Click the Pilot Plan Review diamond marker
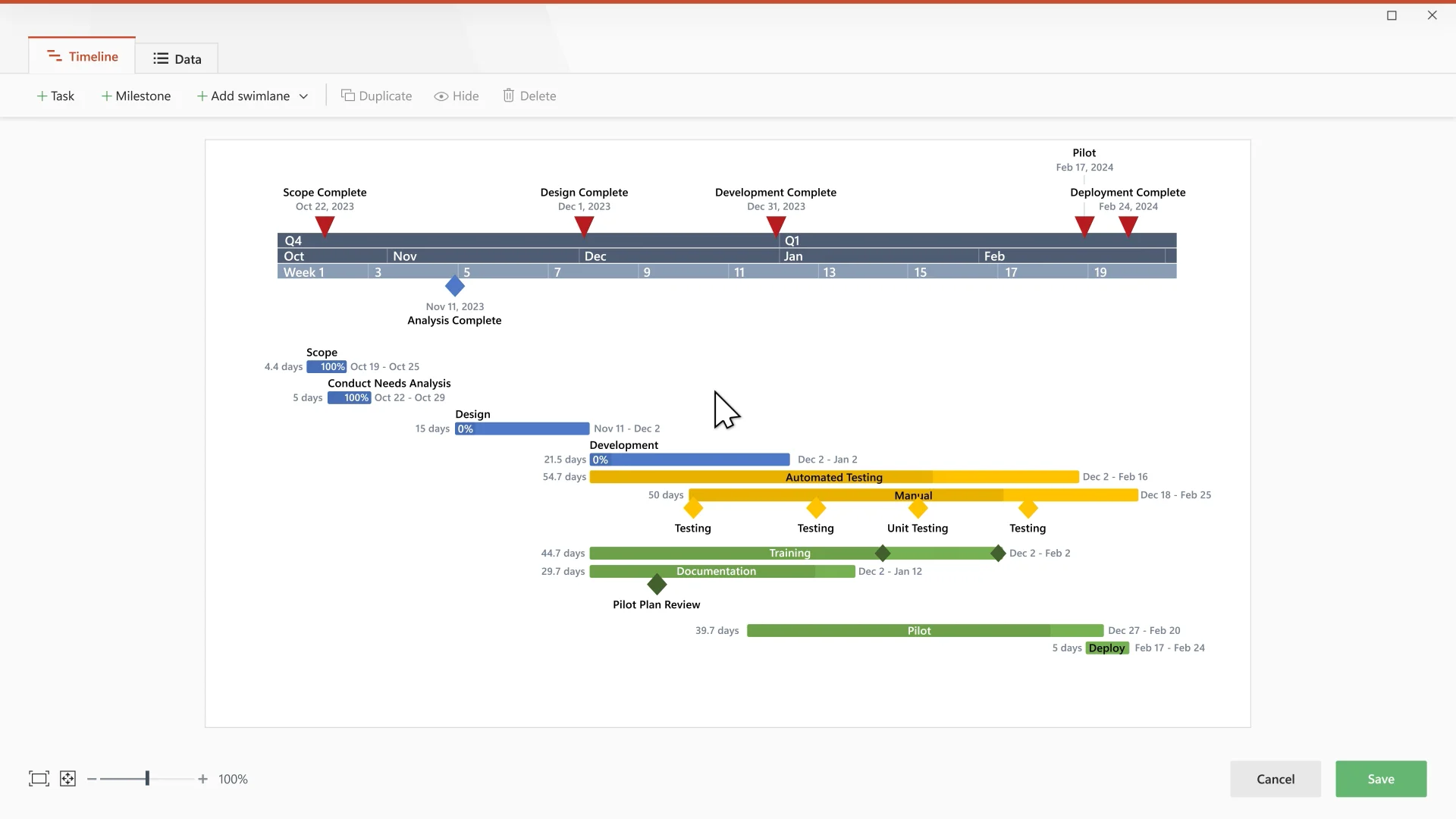This screenshot has height=819, width=1456. [657, 585]
